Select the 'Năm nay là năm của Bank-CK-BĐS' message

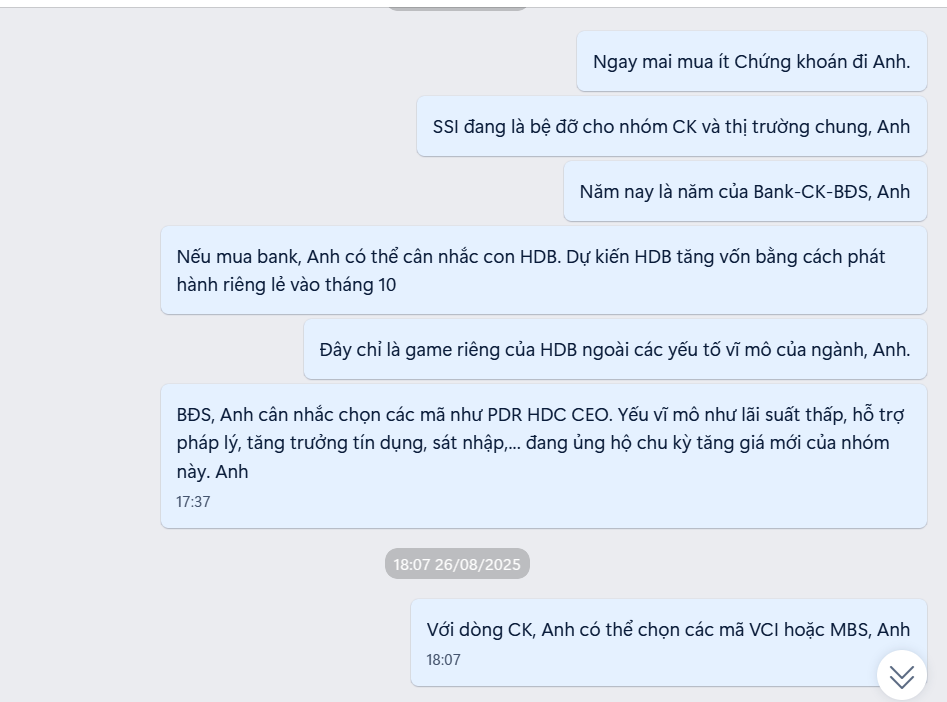[745, 192]
